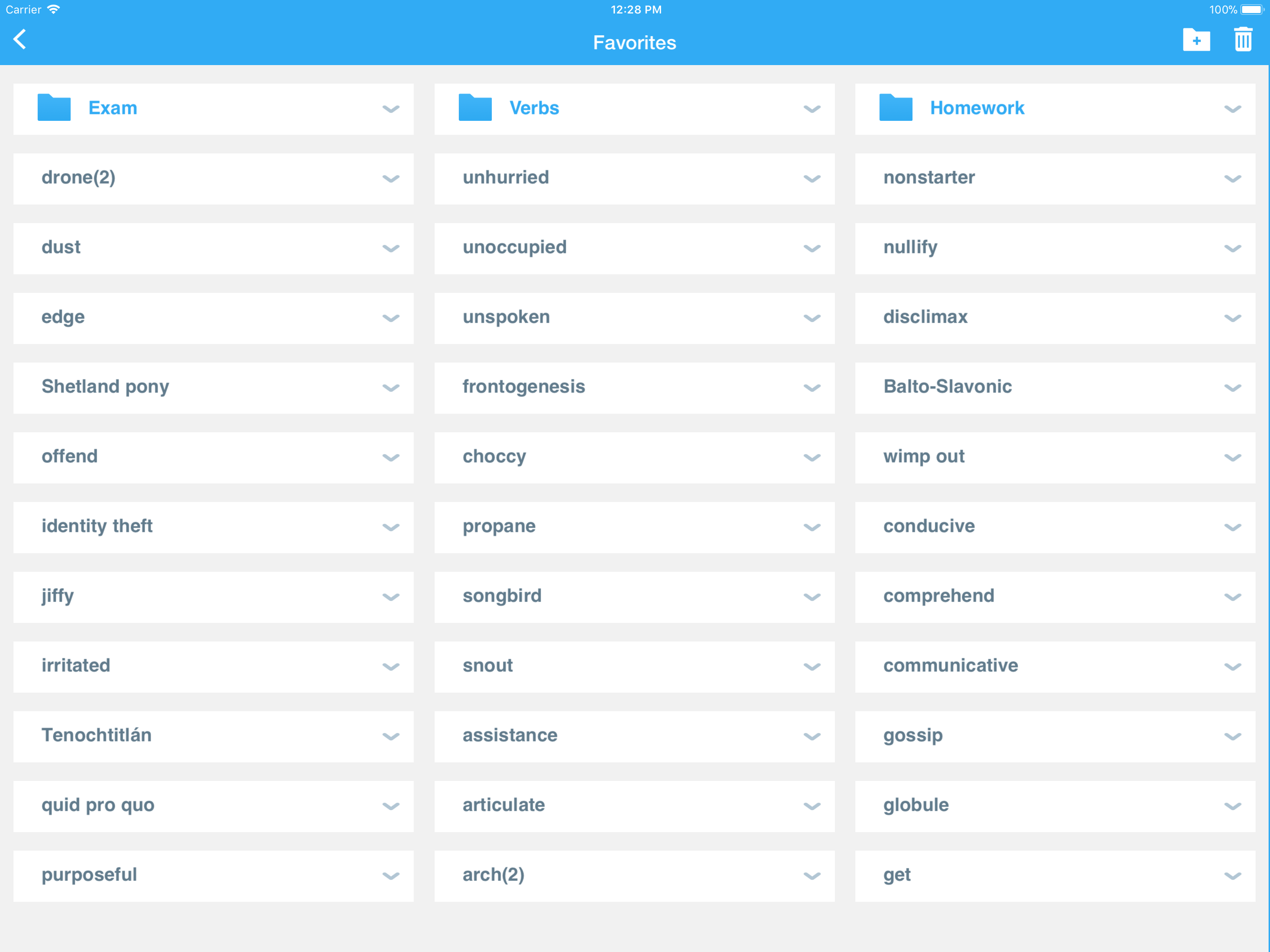
Task: Open the word 'unspoken'
Action: point(506,317)
